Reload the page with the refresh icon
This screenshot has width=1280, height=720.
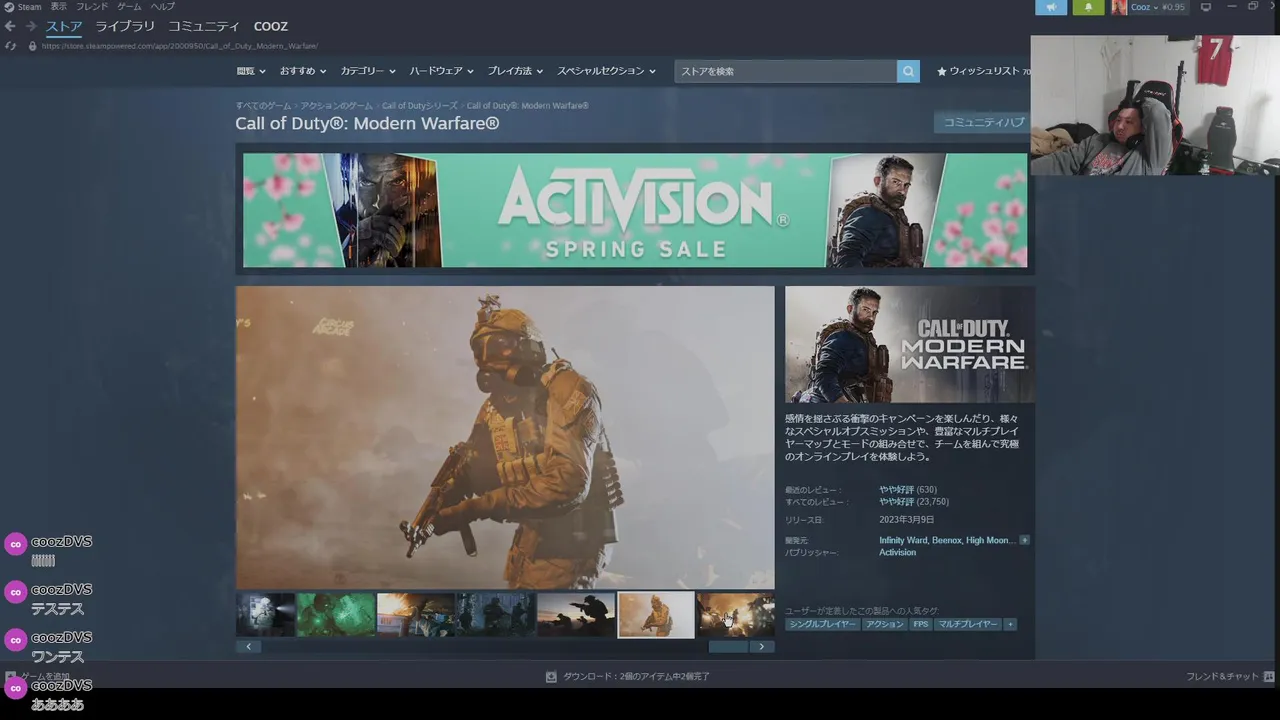click(x=10, y=46)
